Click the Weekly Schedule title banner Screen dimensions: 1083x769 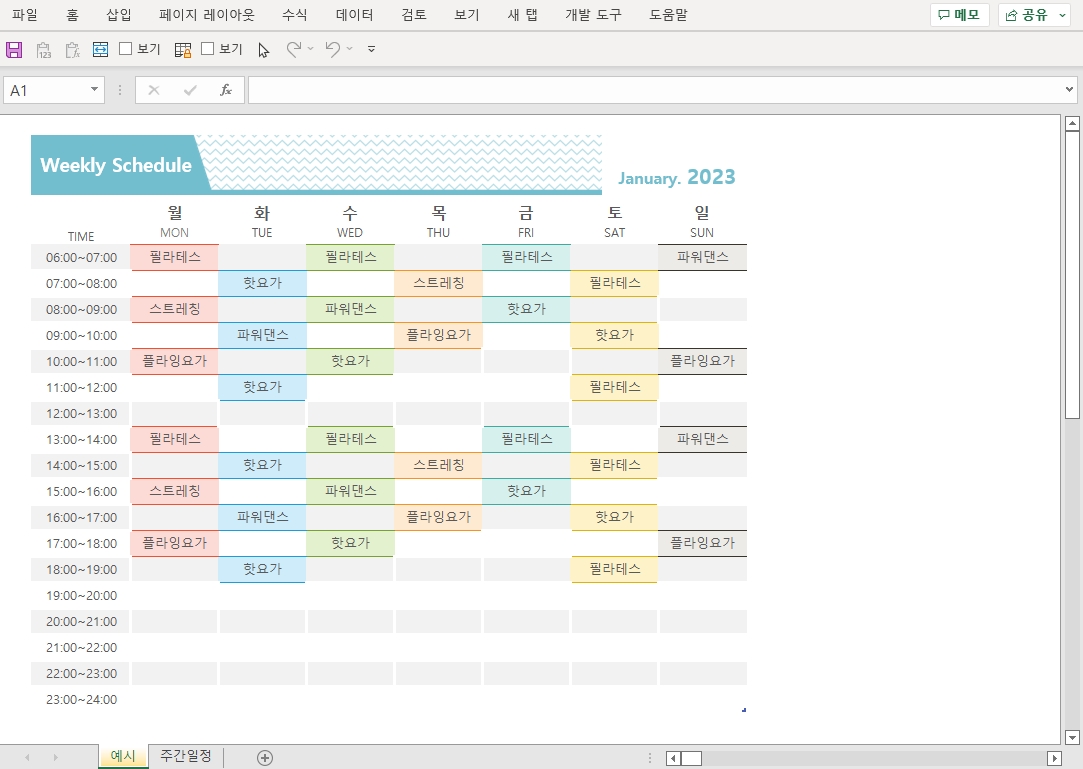tap(116, 165)
